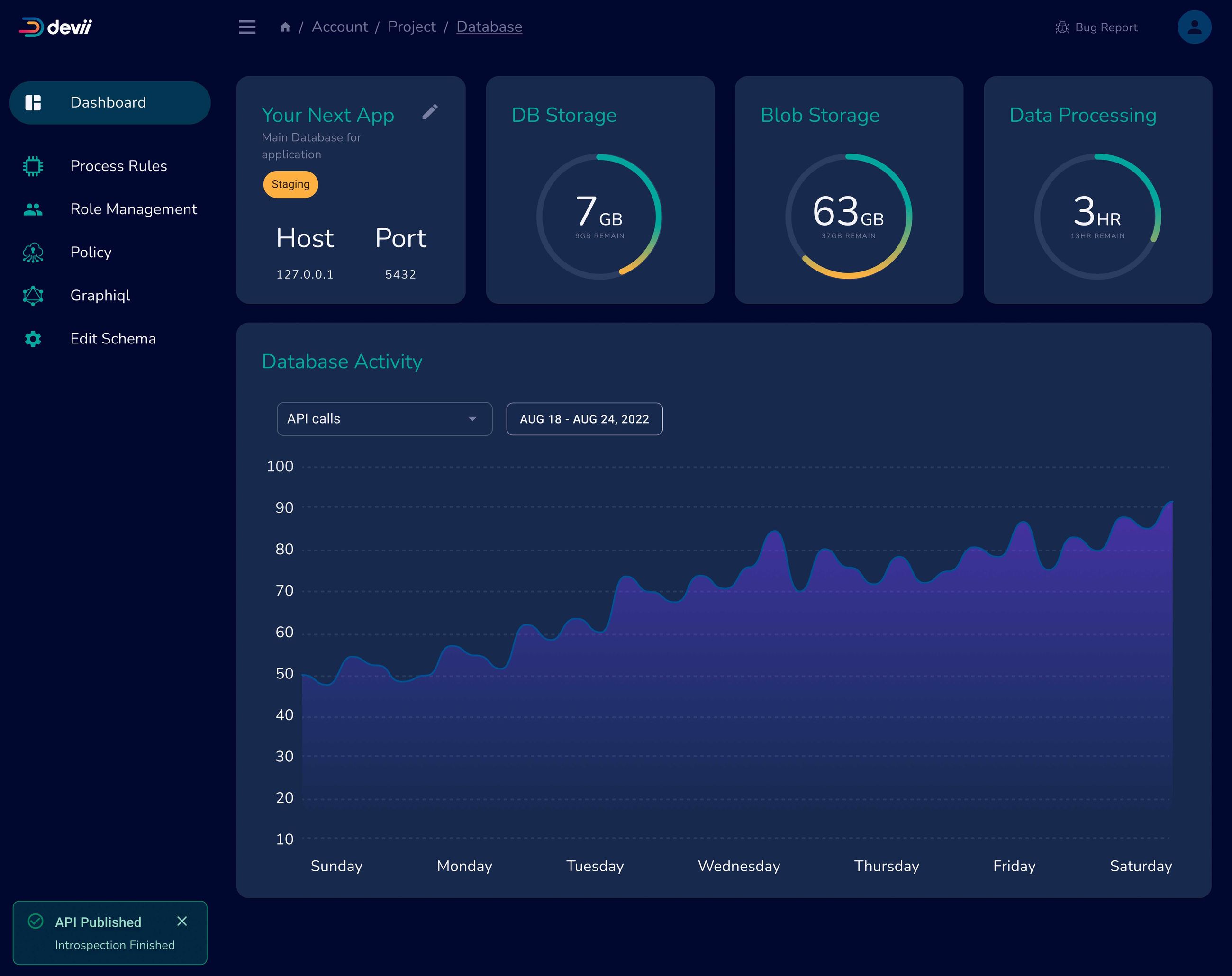
Task: Open Policy via the octopus icon
Action: click(x=33, y=252)
